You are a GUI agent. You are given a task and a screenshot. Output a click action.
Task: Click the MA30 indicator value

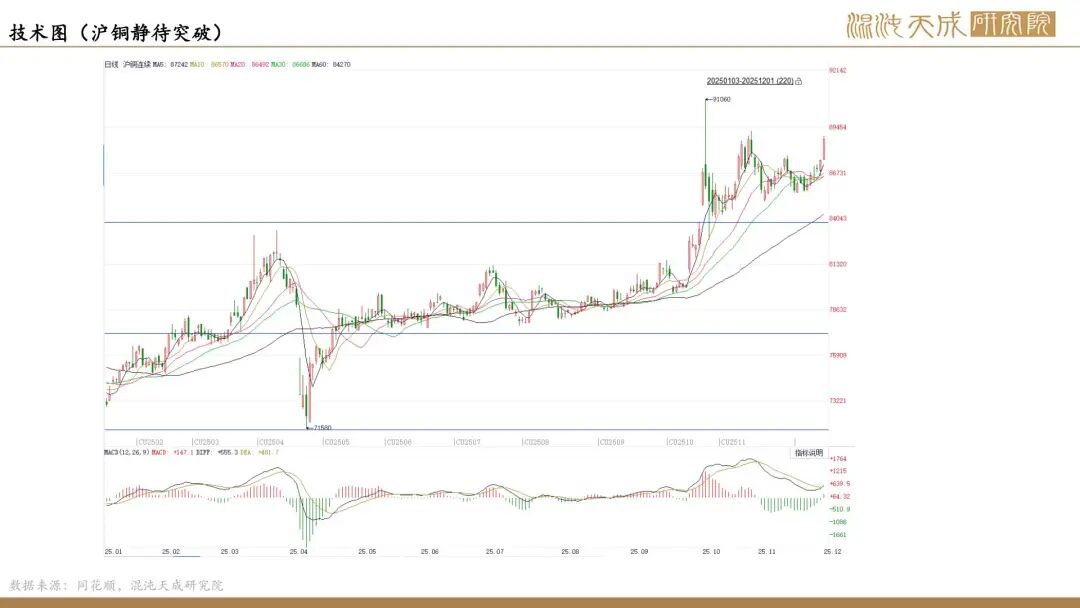(290, 65)
